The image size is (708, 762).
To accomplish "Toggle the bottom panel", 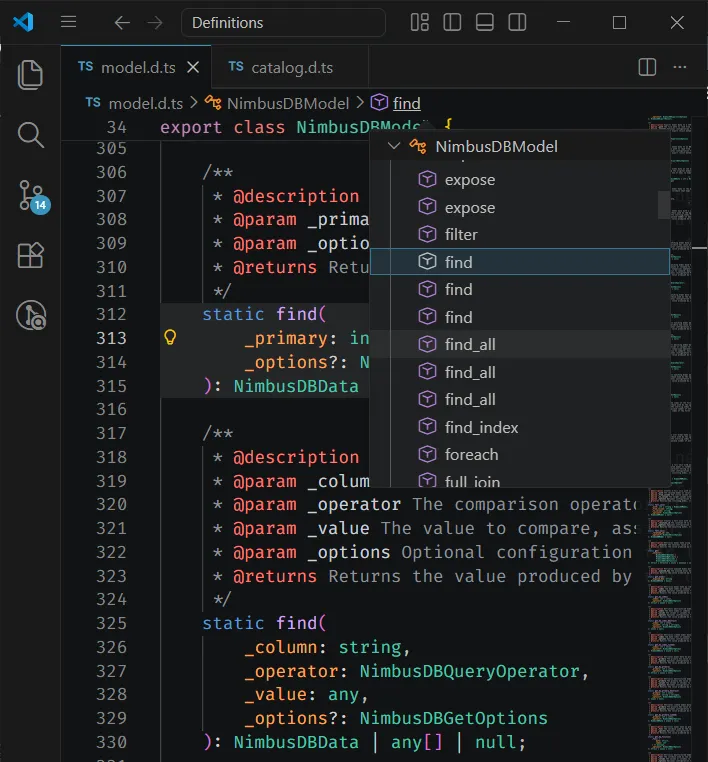I will (484, 22).
